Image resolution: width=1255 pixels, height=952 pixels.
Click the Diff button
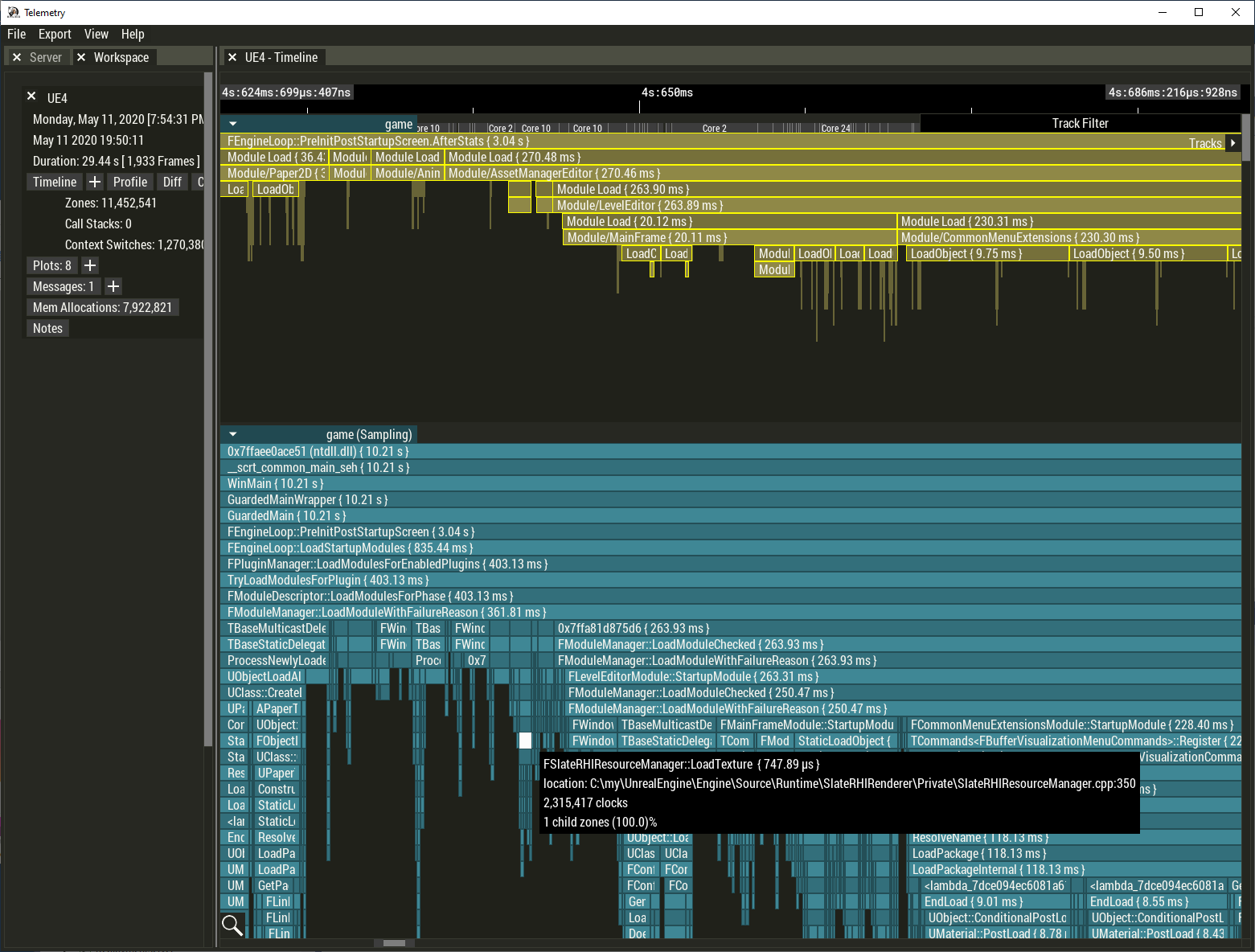[x=172, y=183]
